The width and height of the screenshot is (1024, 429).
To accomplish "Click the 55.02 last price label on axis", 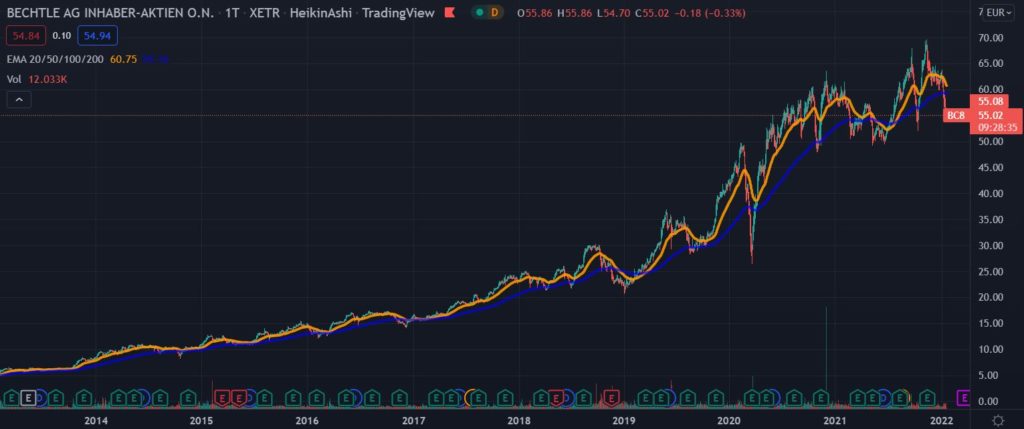I will click(x=991, y=115).
